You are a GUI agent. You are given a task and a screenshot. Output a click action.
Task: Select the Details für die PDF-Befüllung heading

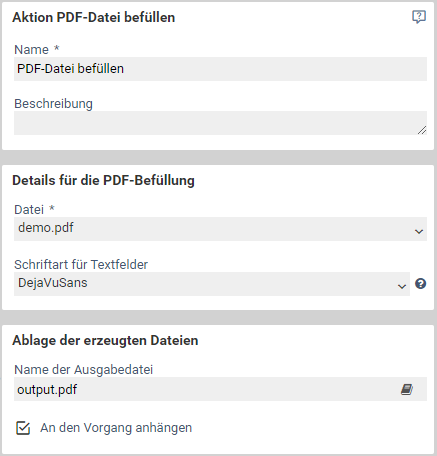pyautogui.click(x=103, y=180)
